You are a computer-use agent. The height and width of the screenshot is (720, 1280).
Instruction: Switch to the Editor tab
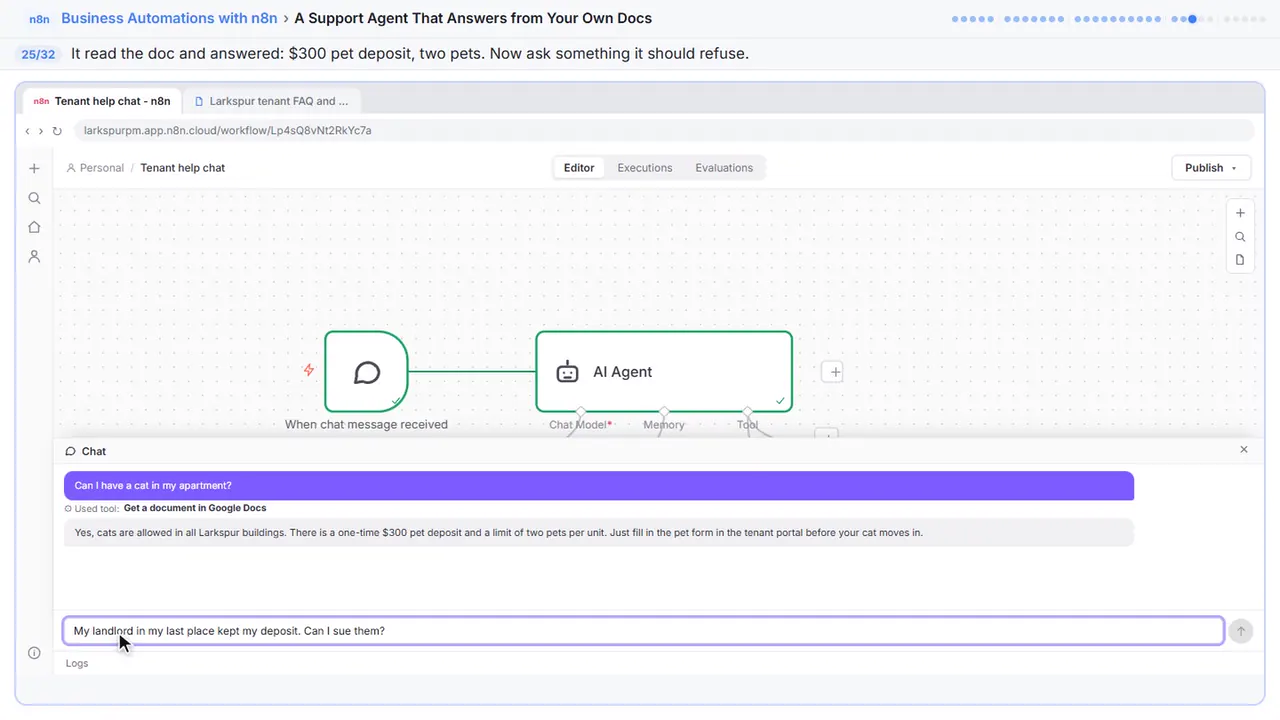[x=579, y=168]
